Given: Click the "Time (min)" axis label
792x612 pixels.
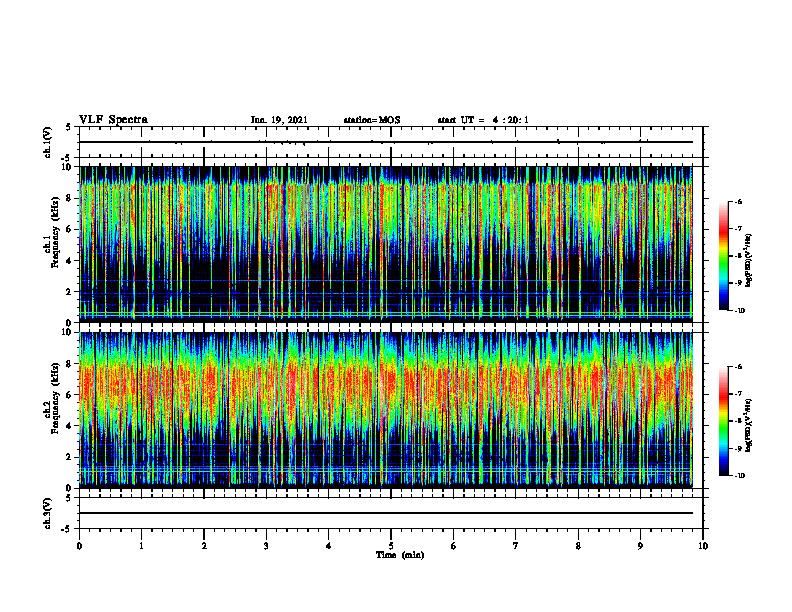Looking at the screenshot, I should click(400, 555).
